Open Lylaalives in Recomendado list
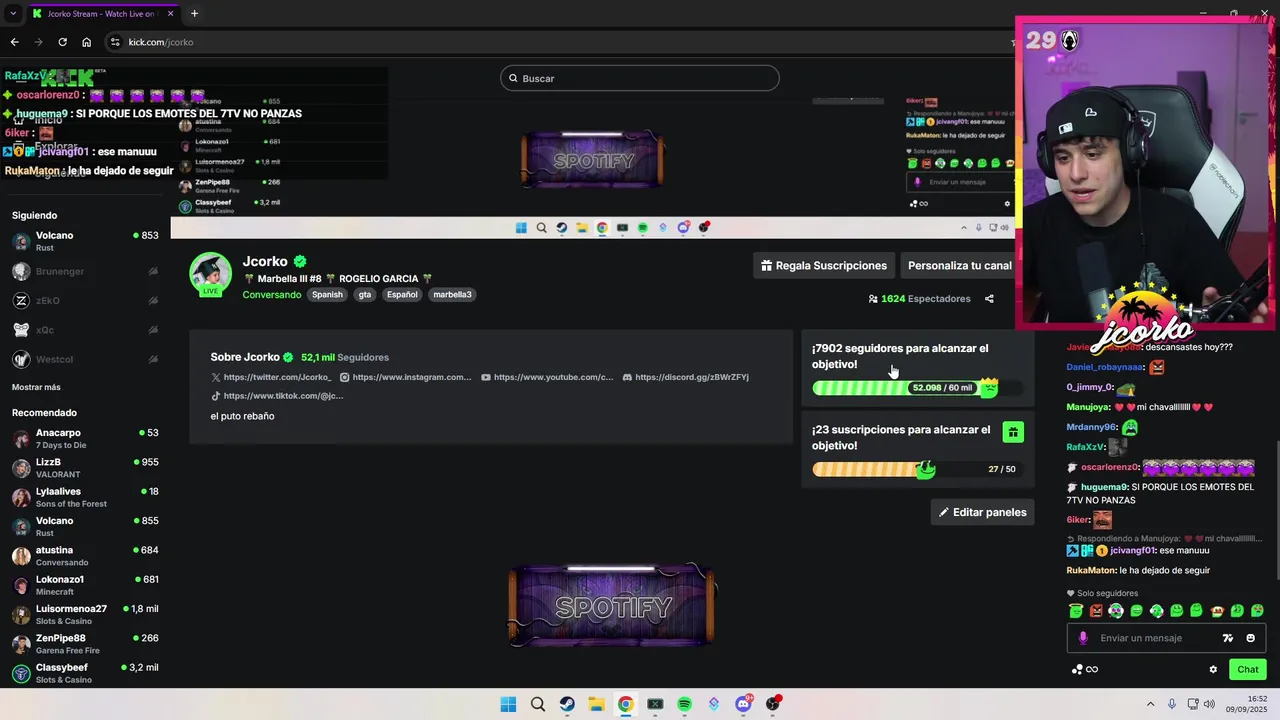The width and height of the screenshot is (1280, 720). [x=85, y=497]
